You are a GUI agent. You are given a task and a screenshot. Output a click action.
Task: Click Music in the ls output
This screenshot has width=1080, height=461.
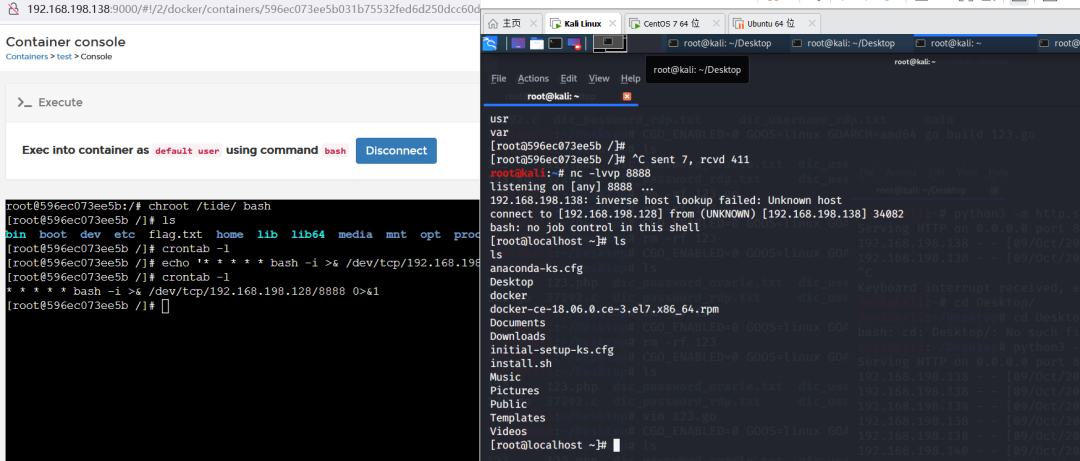click(x=506, y=377)
